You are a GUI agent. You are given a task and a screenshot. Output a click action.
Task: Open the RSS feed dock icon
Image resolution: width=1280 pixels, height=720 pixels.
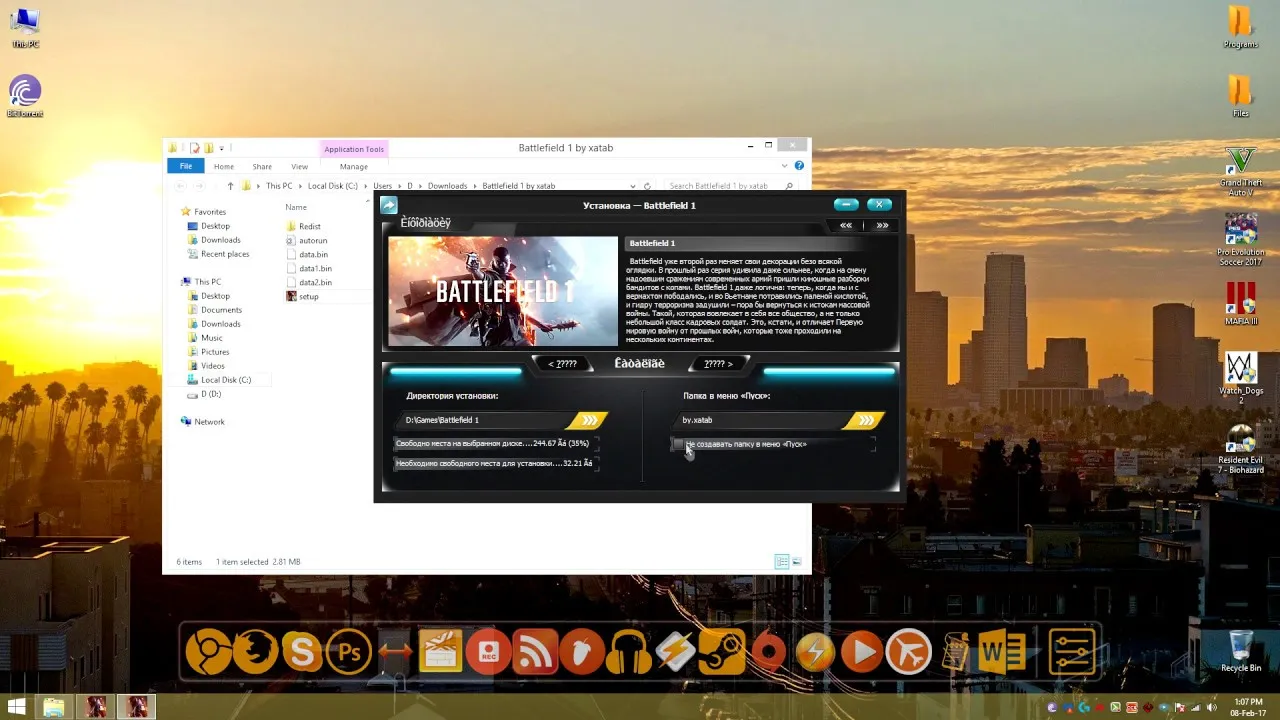coord(535,653)
